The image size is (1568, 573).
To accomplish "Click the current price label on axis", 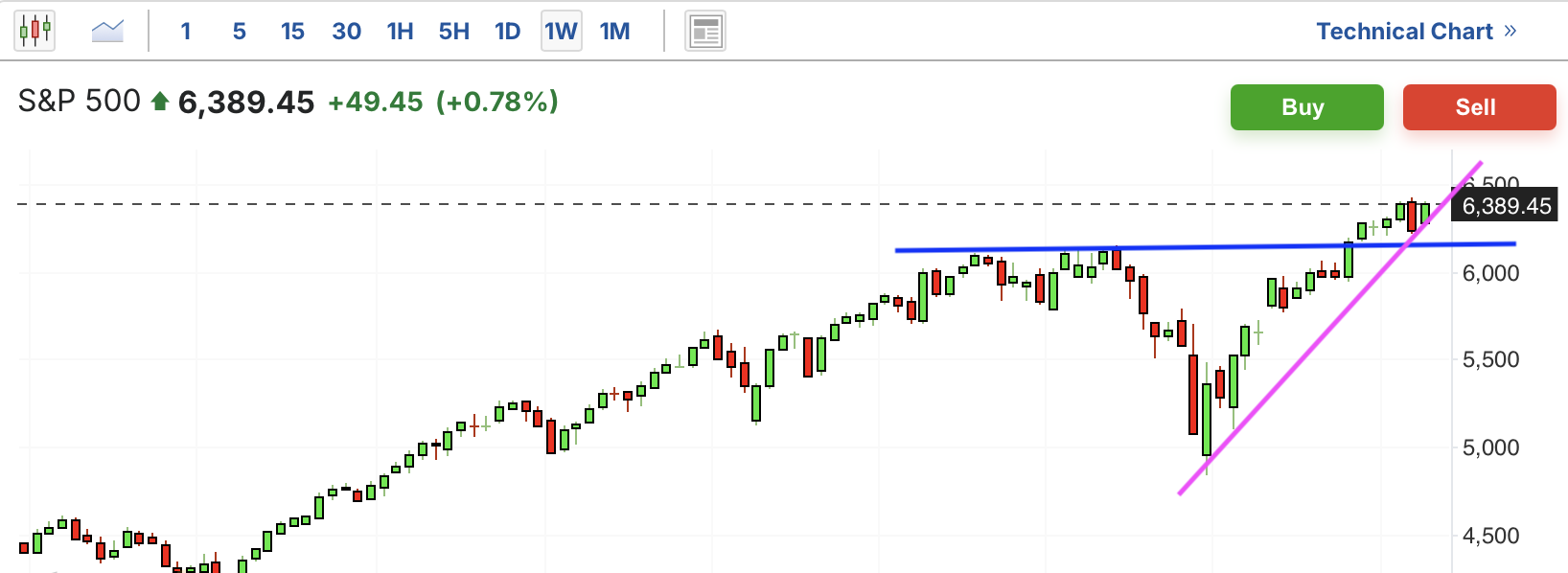I will coord(1506,206).
